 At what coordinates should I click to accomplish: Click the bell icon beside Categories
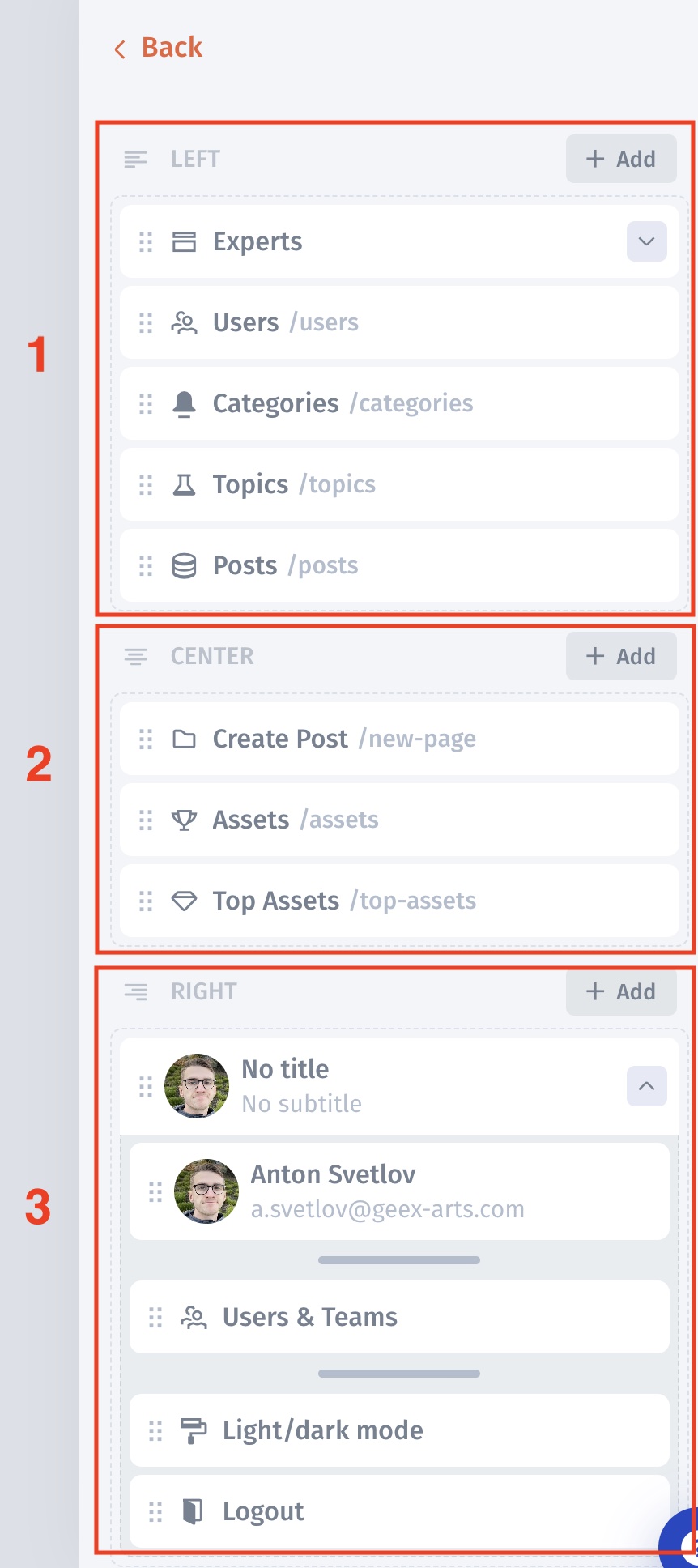point(185,403)
